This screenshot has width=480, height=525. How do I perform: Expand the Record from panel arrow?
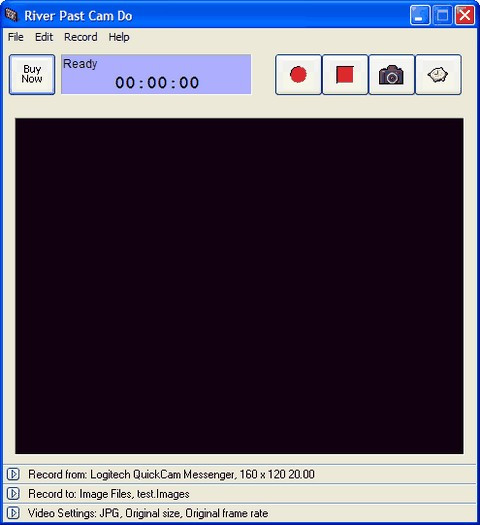[13, 474]
